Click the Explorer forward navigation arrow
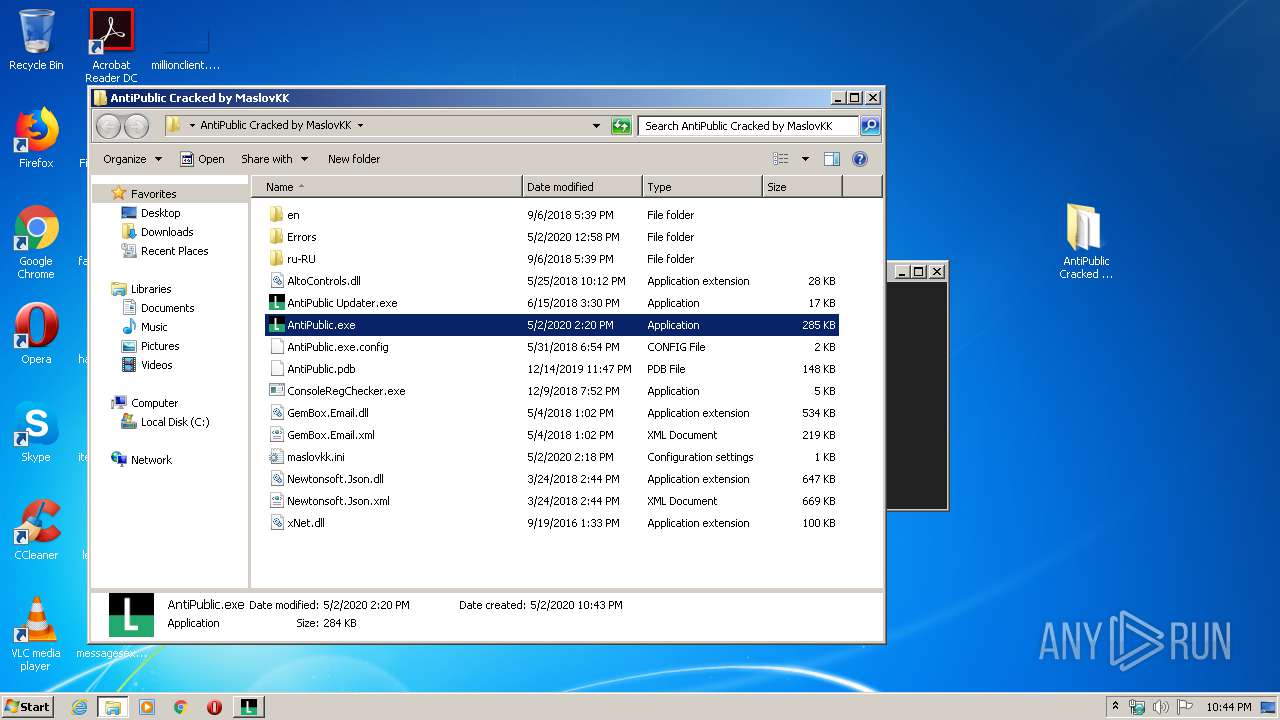 (x=137, y=126)
